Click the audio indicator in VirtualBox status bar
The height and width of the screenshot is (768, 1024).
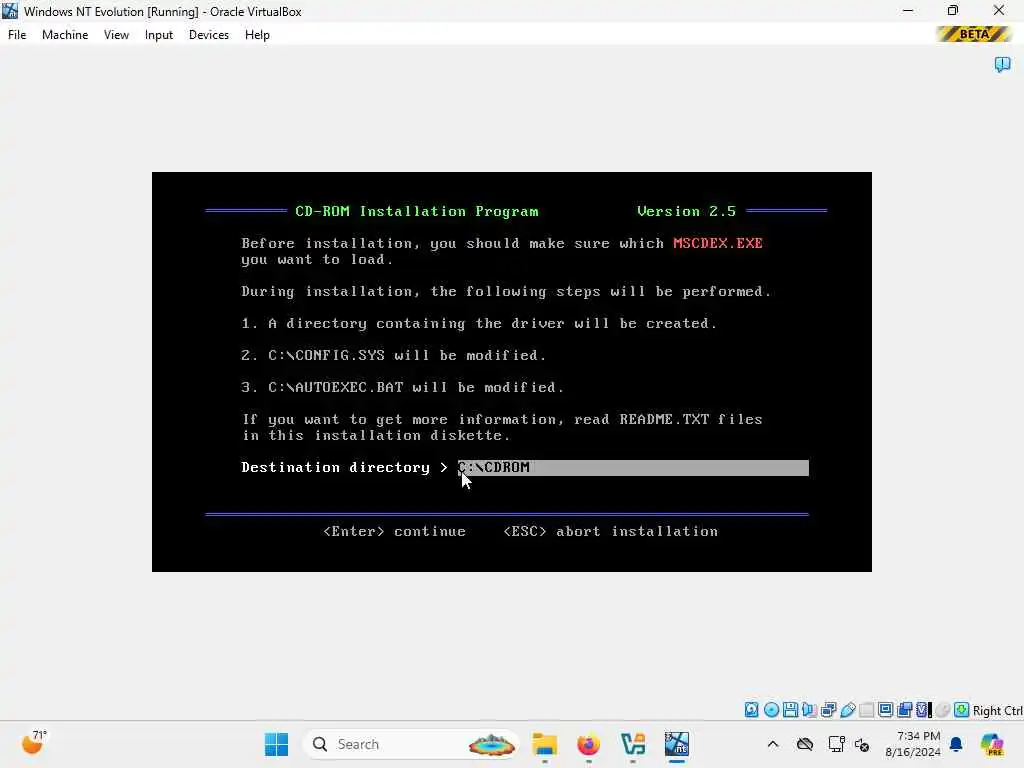pos(809,710)
